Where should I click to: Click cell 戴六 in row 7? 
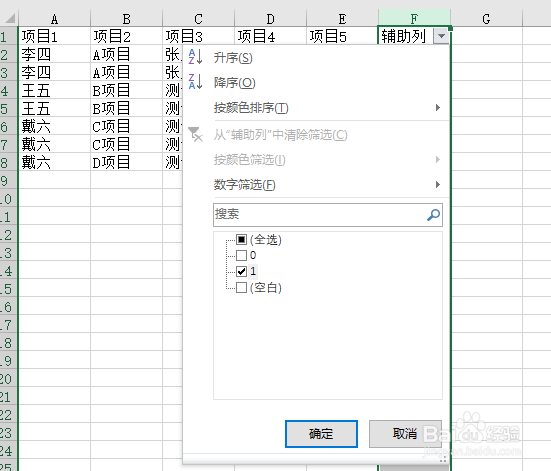tap(54, 144)
